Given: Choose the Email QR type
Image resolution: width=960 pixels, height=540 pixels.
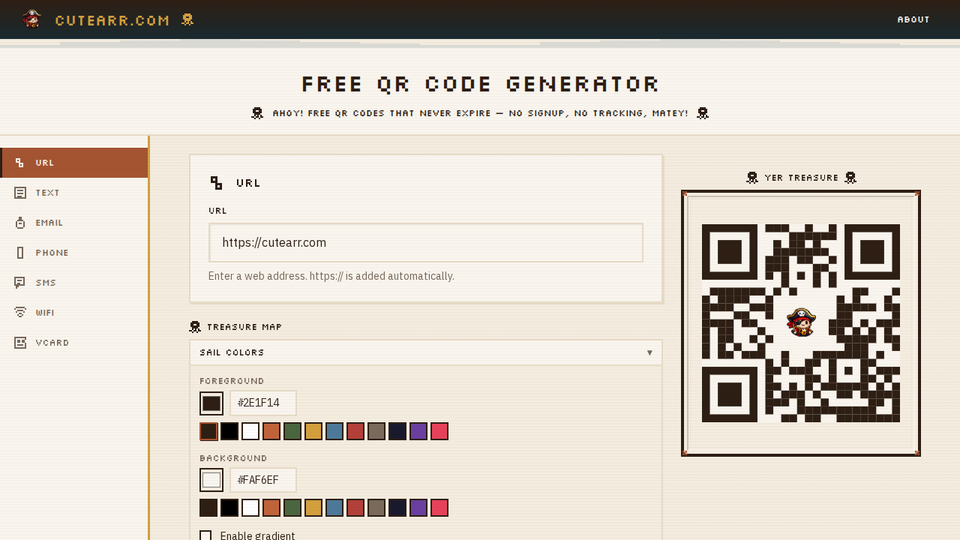Looking at the screenshot, I should click(74, 223).
